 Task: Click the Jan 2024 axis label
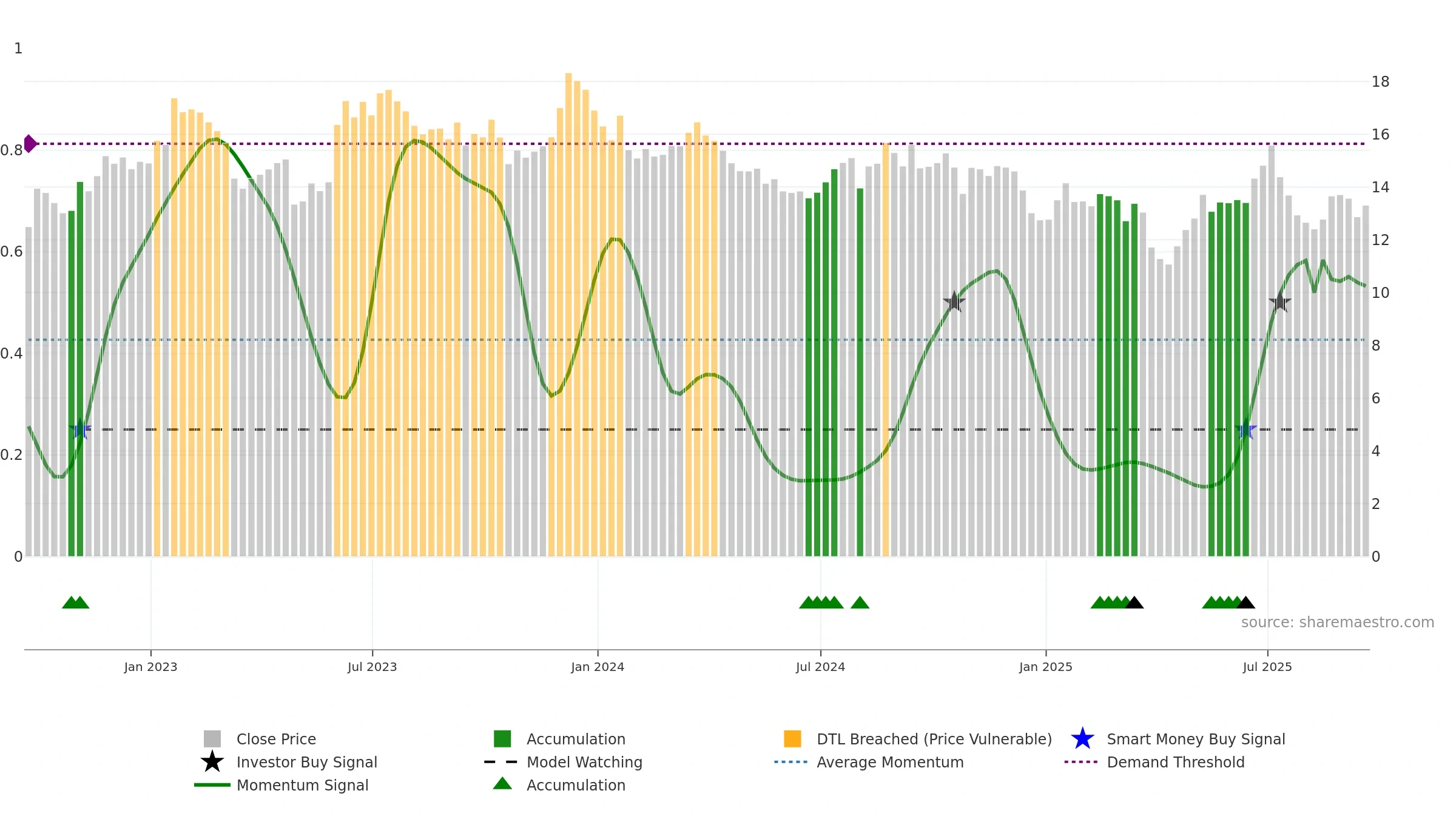click(x=598, y=667)
